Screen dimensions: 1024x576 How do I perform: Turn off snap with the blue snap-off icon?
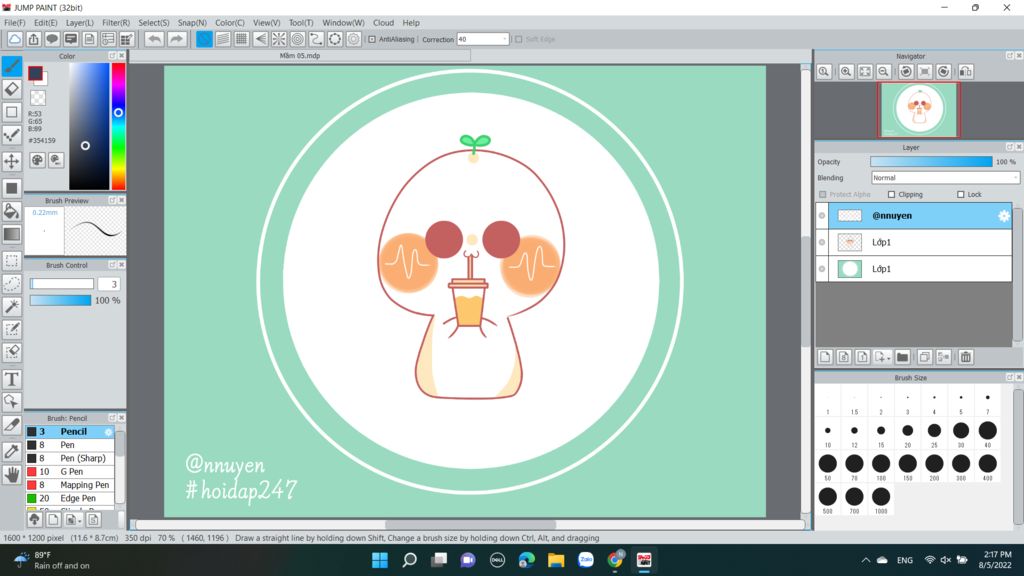[204, 39]
